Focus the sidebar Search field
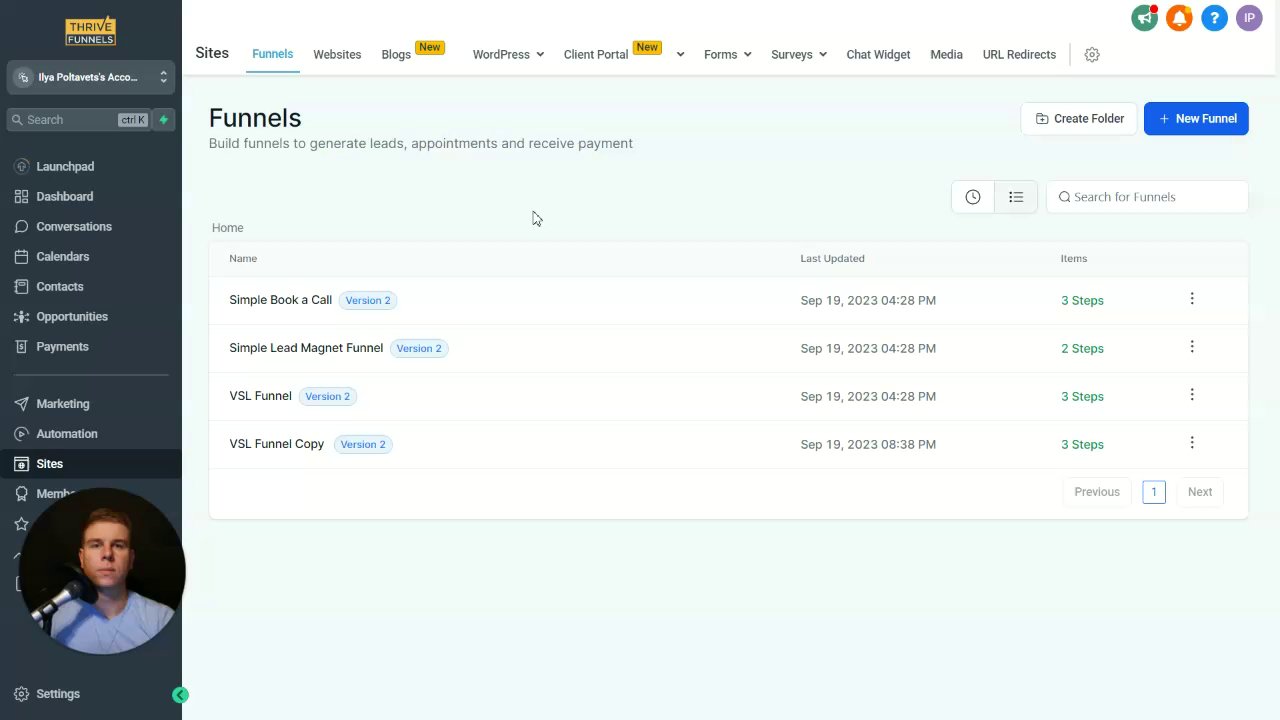The image size is (1280, 720). pyautogui.click(x=78, y=120)
